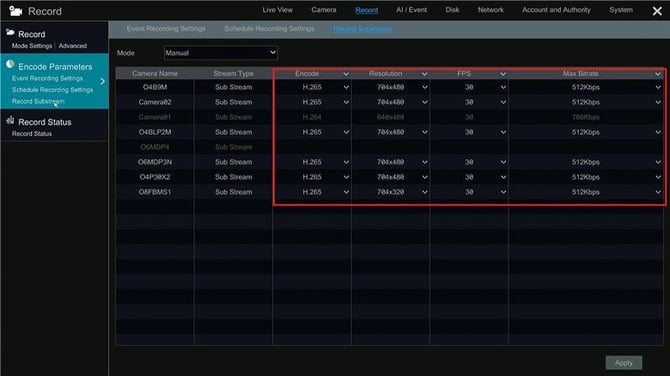Open sidebar Schedule Recording Settings link

52,90
